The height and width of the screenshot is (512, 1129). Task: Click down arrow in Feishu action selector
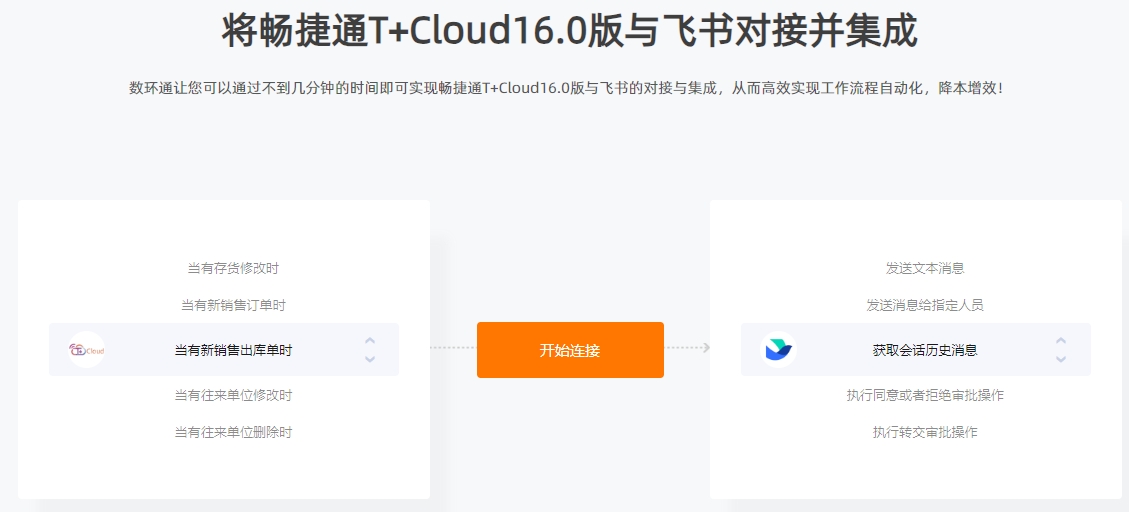pos(1061,359)
